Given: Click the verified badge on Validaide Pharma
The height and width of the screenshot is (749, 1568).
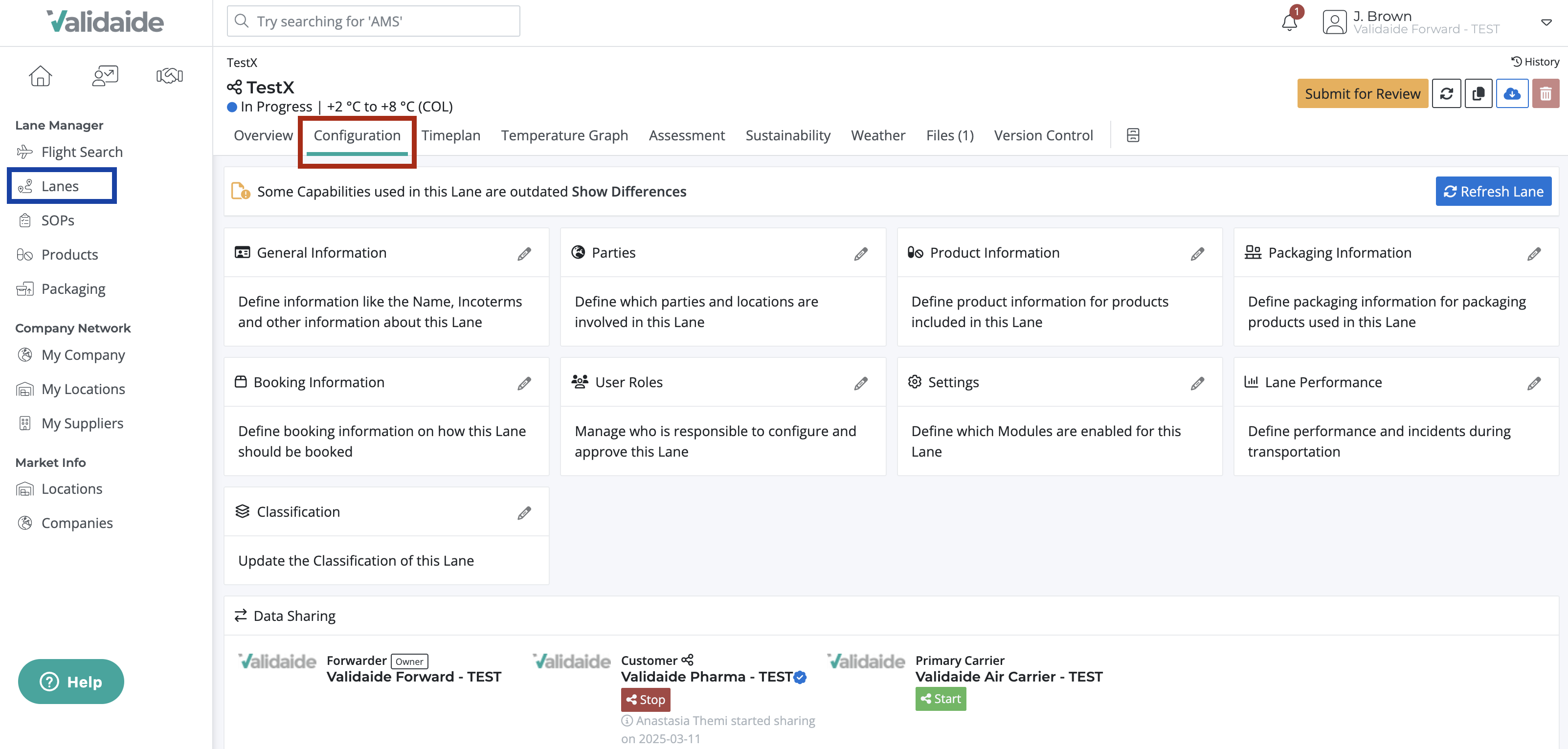Looking at the screenshot, I should pos(801,677).
